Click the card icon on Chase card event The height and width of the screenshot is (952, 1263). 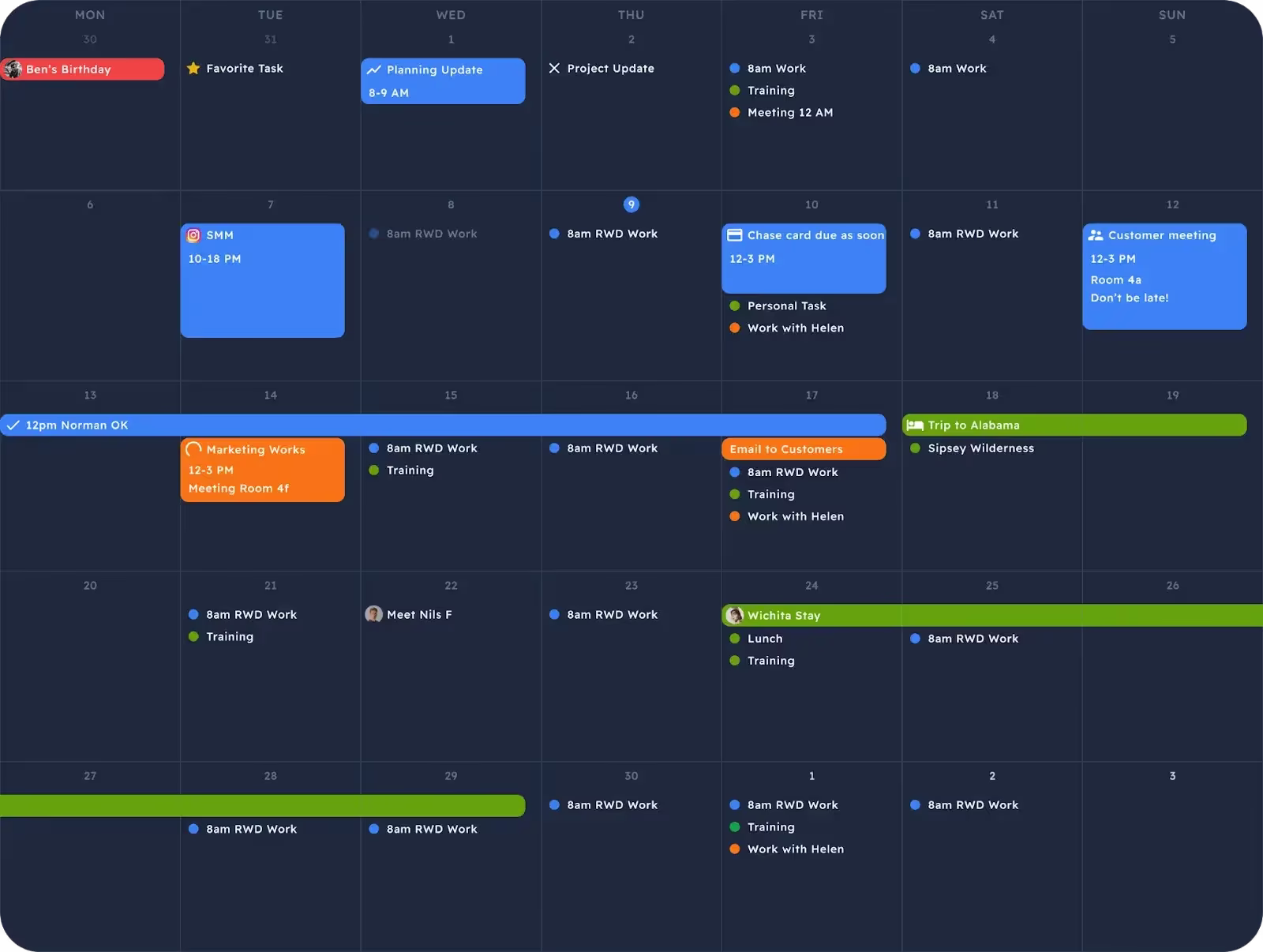(734, 235)
